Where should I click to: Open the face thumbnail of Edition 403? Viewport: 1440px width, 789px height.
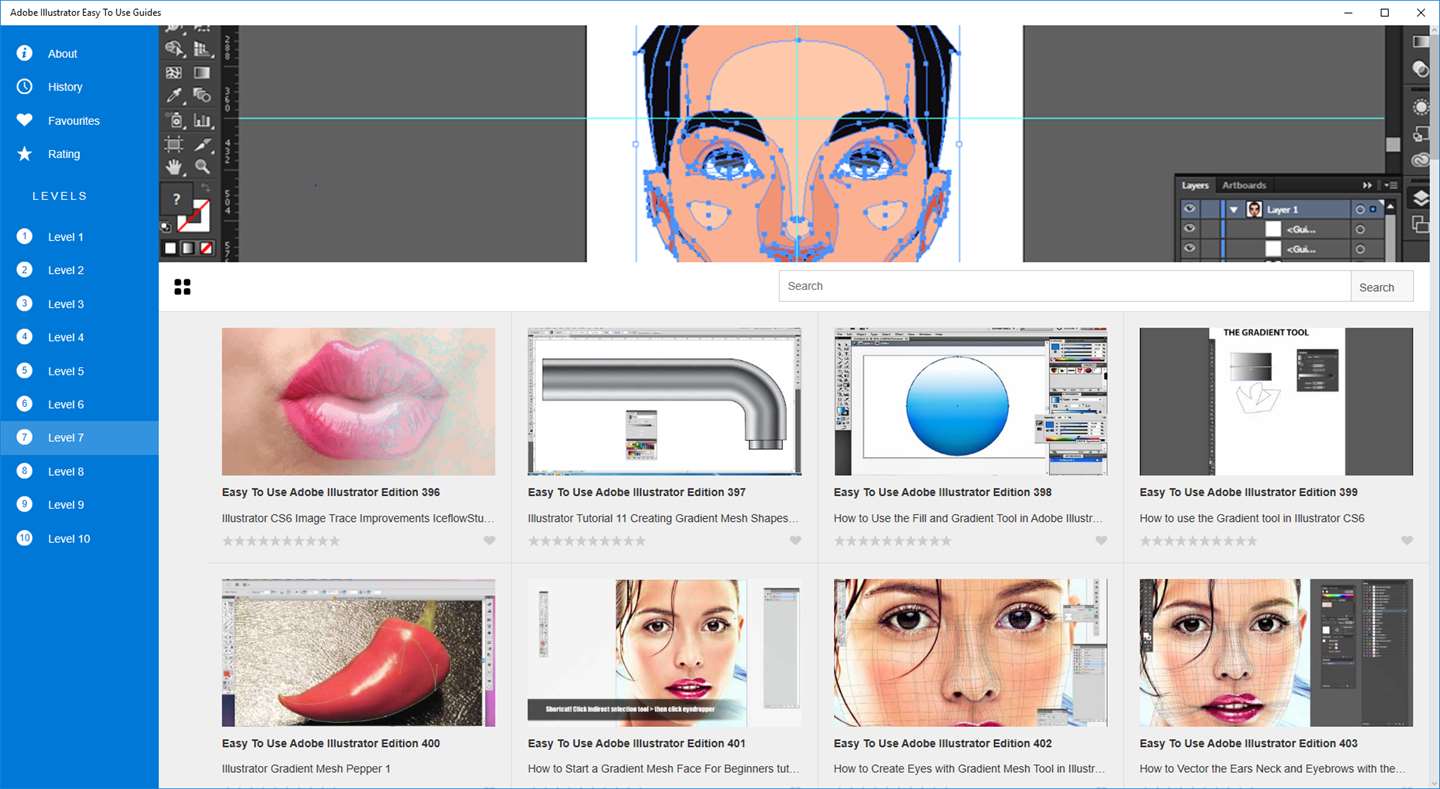(1276, 652)
